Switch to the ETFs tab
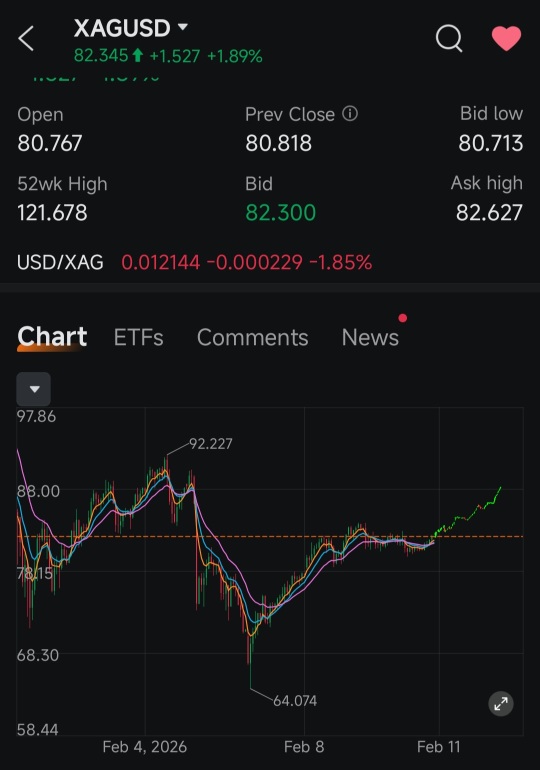 (x=138, y=337)
